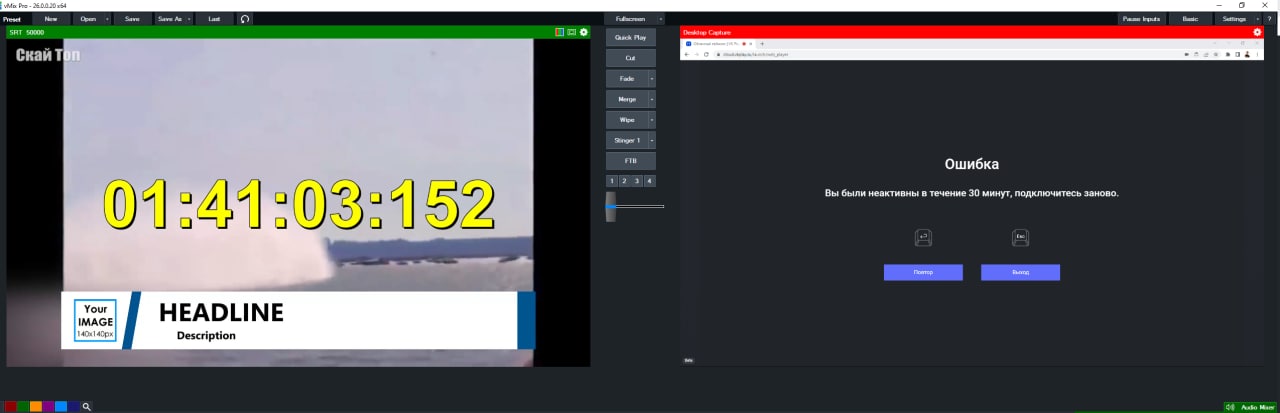This screenshot has width=1280, height=413.
Task: Click the undo arrow icon beside Last
Action: (245, 18)
